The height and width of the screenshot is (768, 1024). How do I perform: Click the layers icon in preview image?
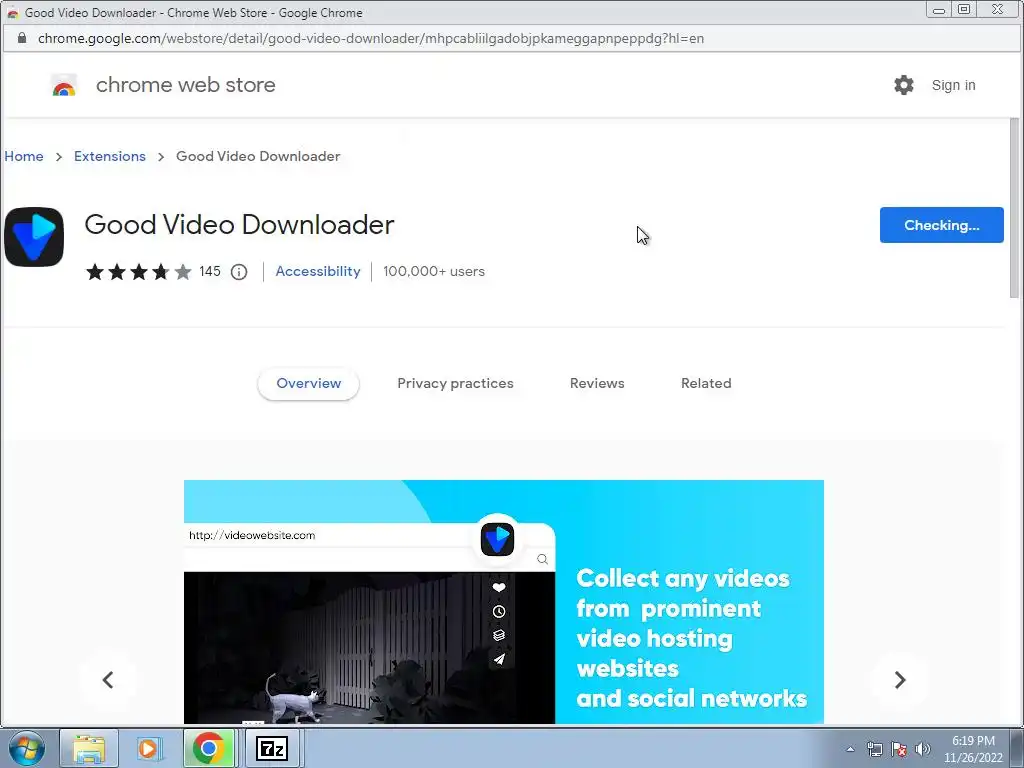(499, 635)
